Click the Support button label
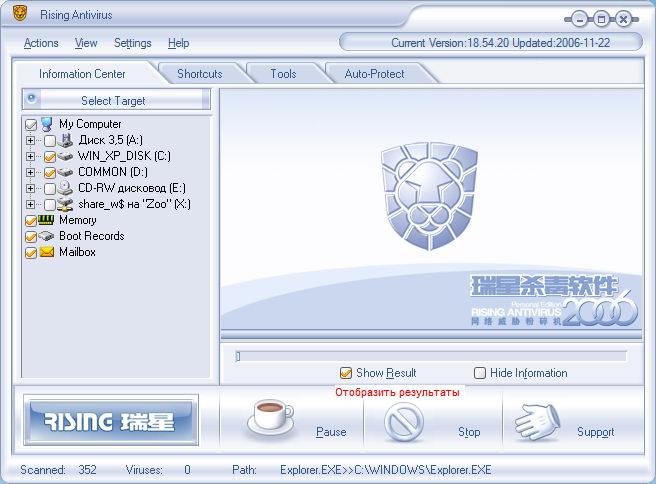This screenshot has height=484, width=656. (x=596, y=432)
